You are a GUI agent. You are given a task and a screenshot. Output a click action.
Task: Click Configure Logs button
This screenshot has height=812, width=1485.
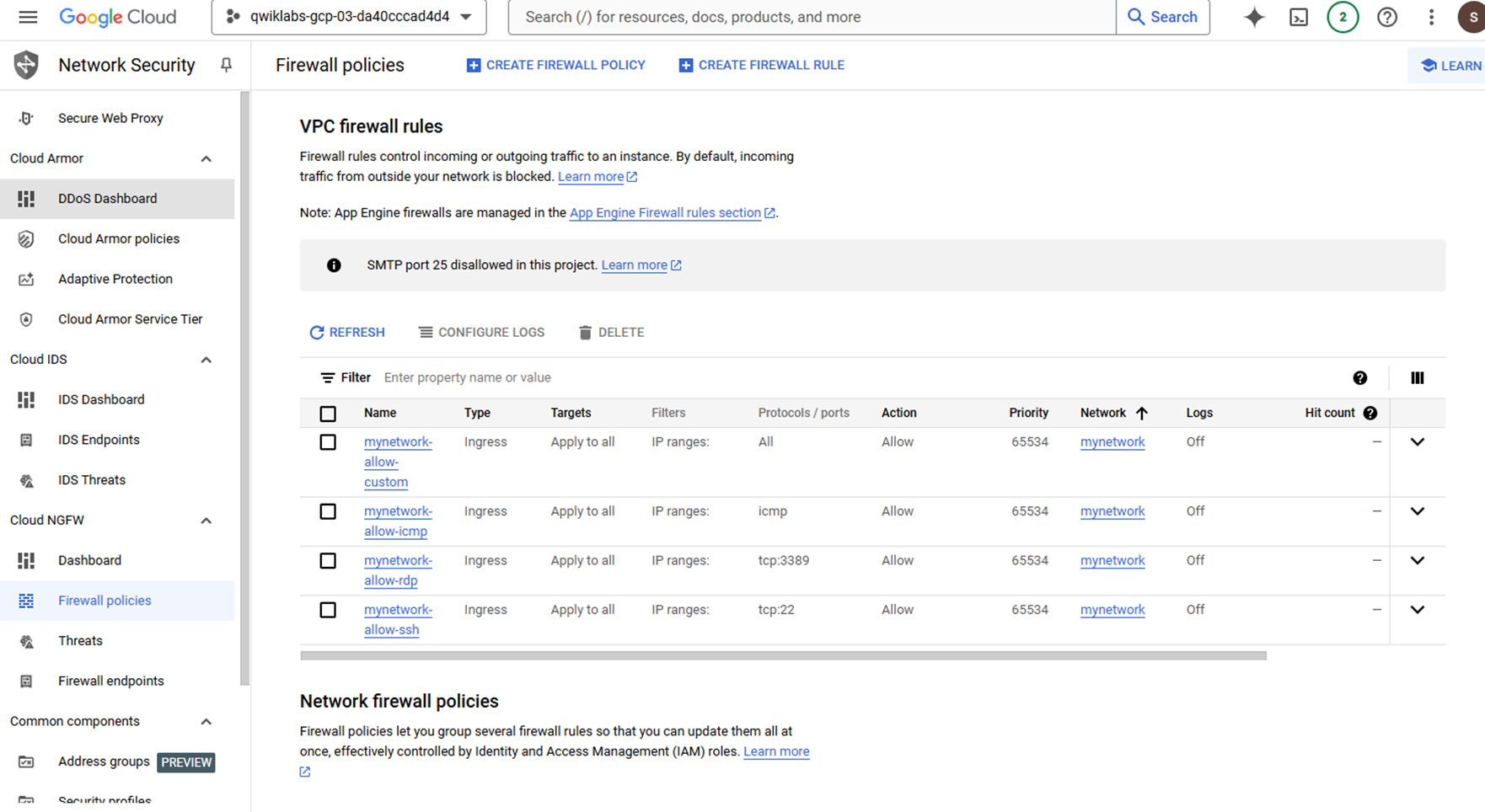coord(482,333)
